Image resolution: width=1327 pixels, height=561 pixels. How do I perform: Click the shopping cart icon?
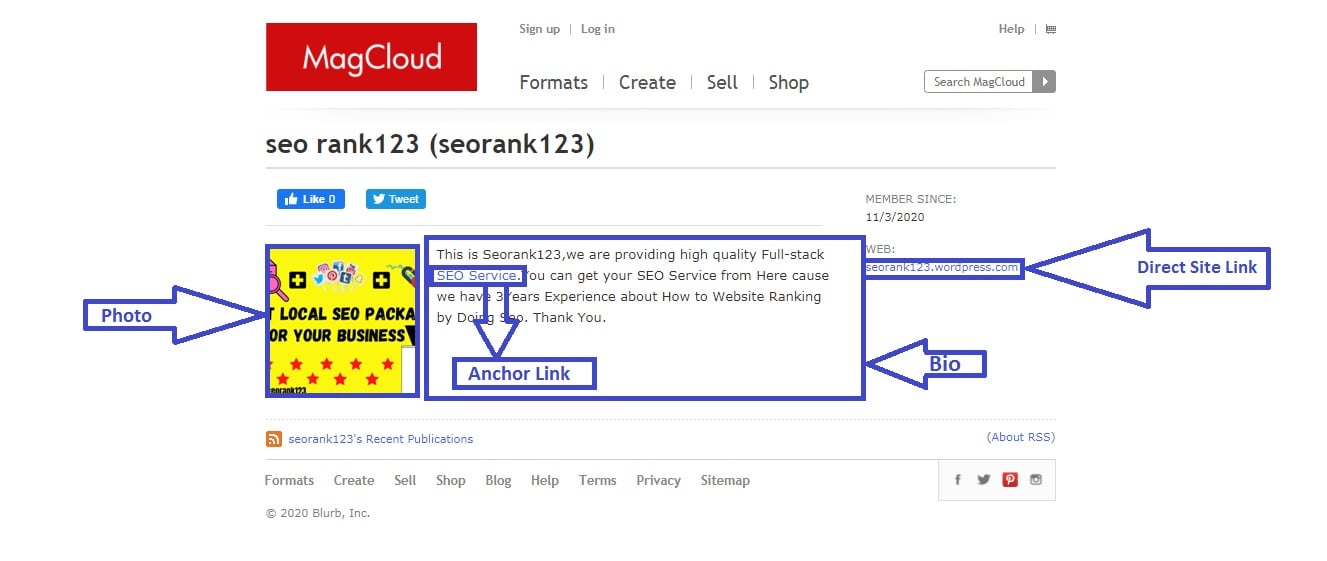tap(1050, 30)
